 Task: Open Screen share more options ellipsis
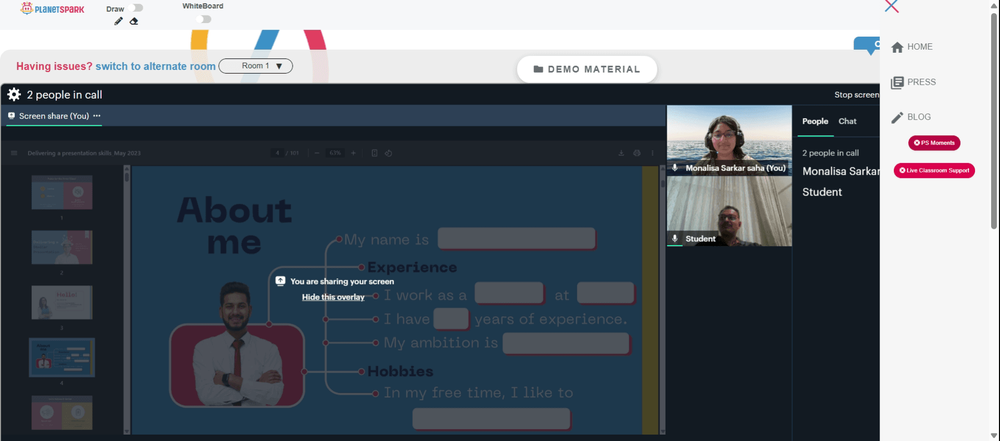click(x=97, y=116)
